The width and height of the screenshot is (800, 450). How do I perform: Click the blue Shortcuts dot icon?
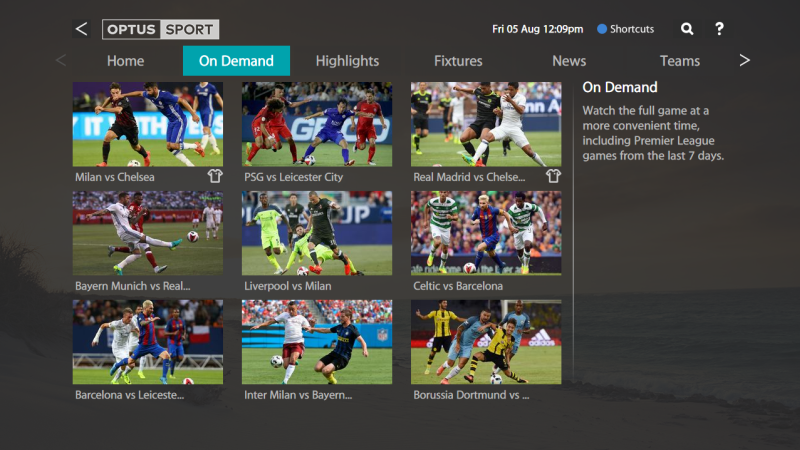pos(602,29)
